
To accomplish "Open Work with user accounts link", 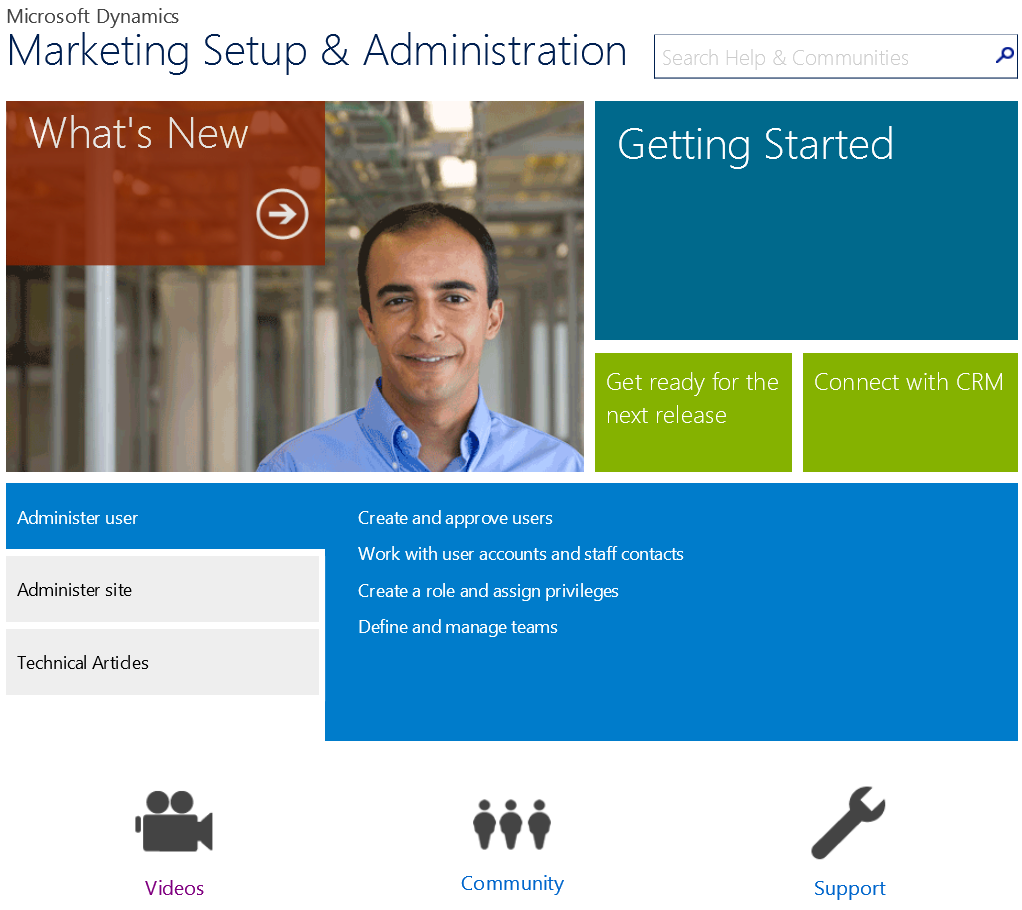I will [521, 554].
